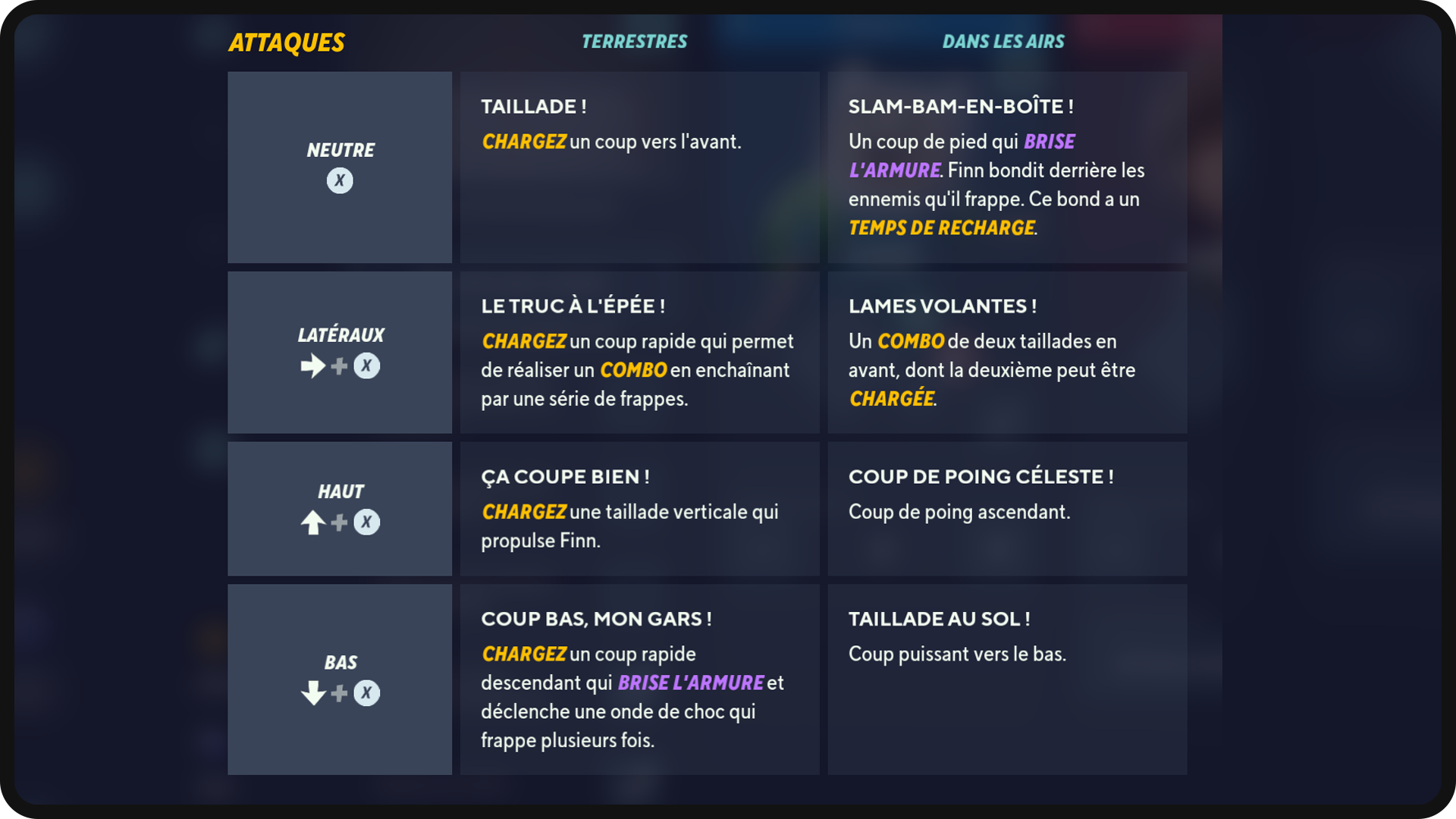The image size is (1456, 819).
Task: Choose the TAILLADE AU SOL ! card
Action: (1007, 679)
